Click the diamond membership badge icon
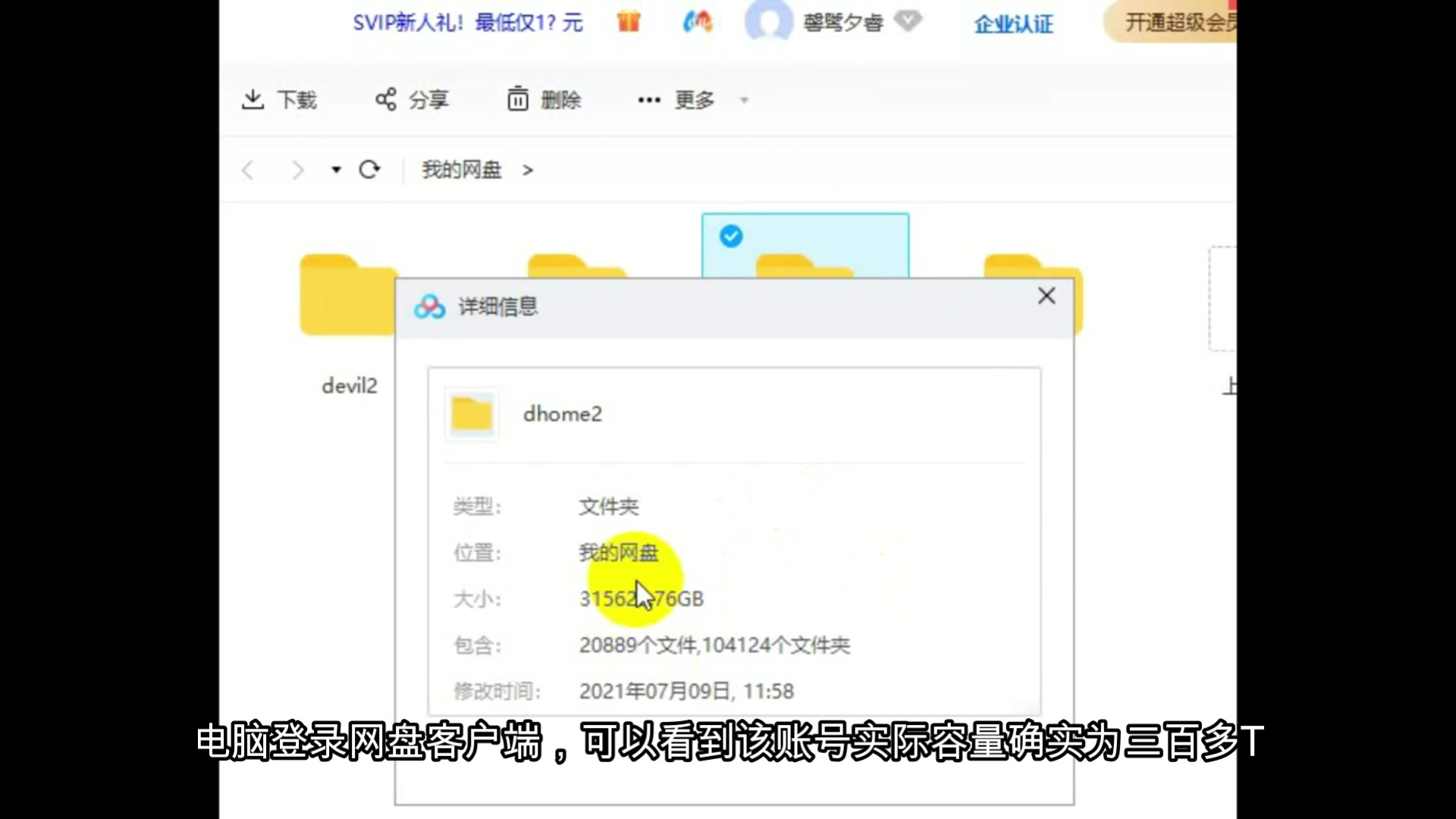 pyautogui.click(x=908, y=21)
